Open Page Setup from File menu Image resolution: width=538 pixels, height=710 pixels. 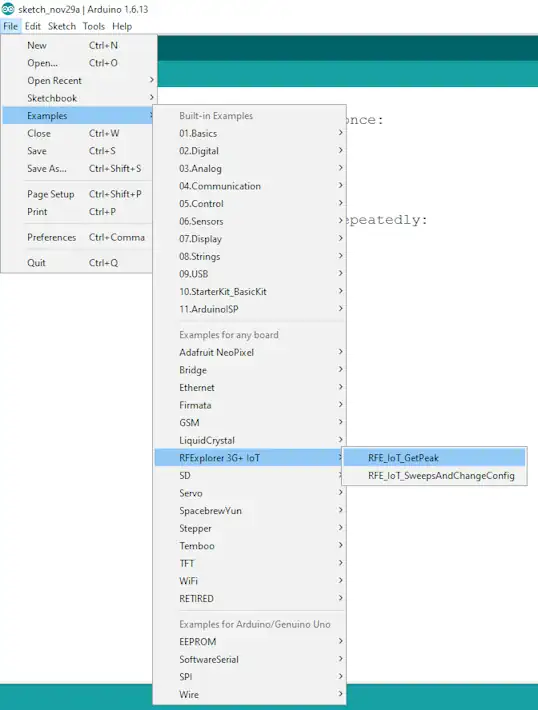[79, 194]
